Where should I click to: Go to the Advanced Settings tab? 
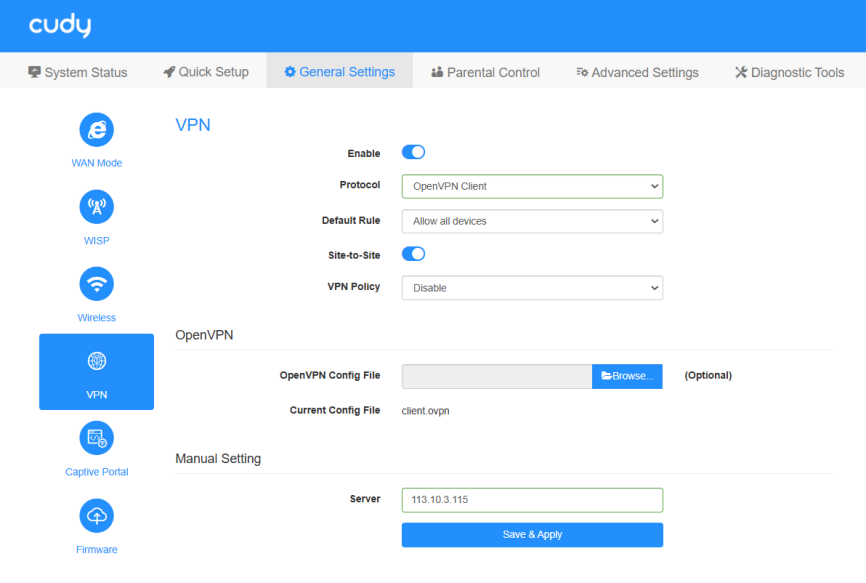637,72
